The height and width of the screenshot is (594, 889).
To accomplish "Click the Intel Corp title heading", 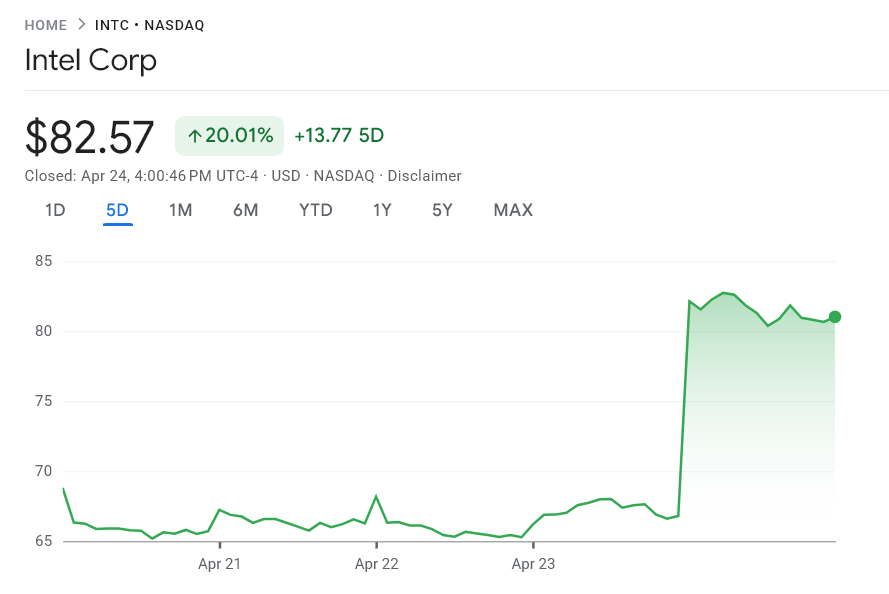I will pos(90,60).
